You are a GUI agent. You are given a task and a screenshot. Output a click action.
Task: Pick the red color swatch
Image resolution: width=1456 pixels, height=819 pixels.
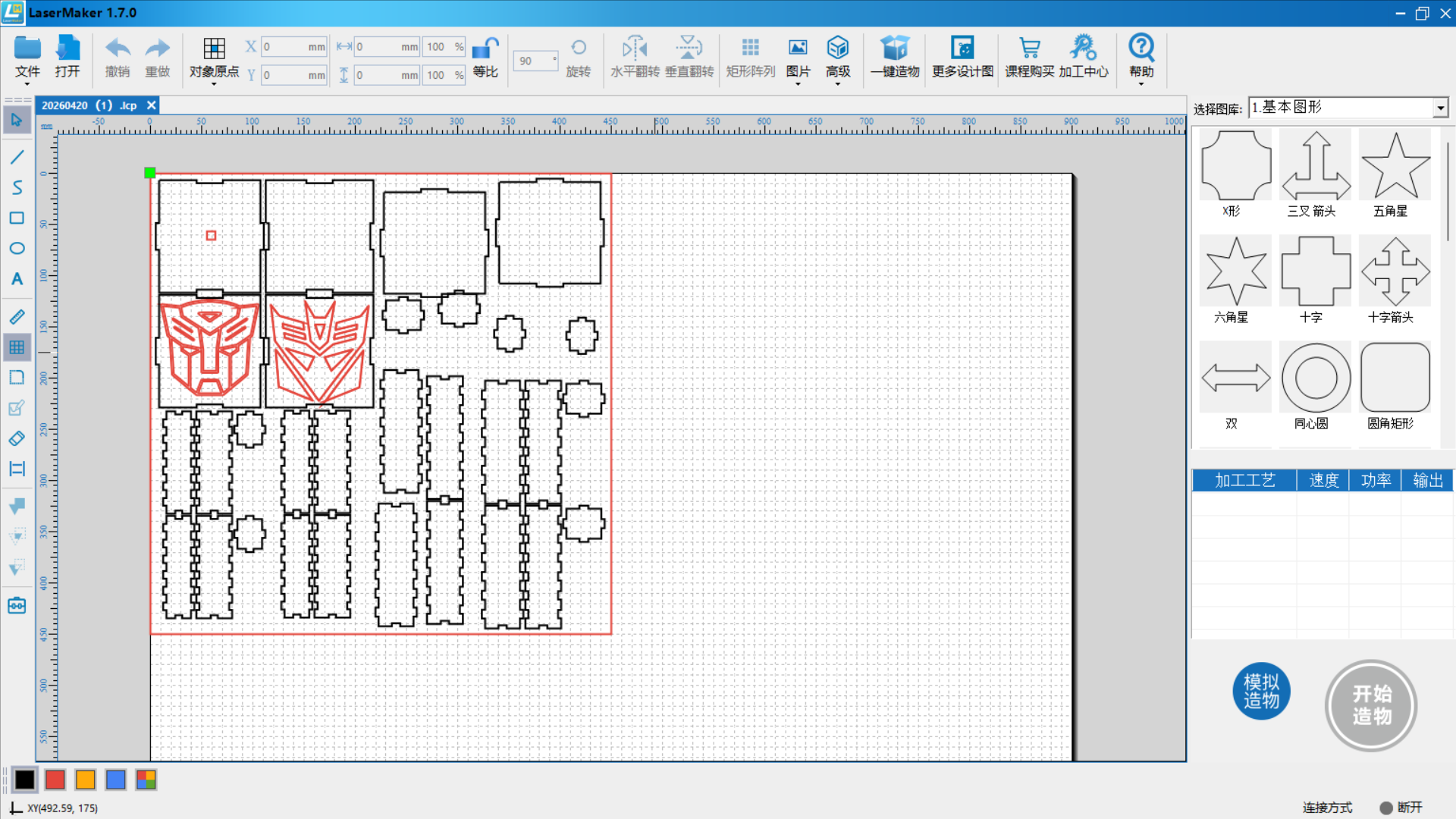(55, 780)
